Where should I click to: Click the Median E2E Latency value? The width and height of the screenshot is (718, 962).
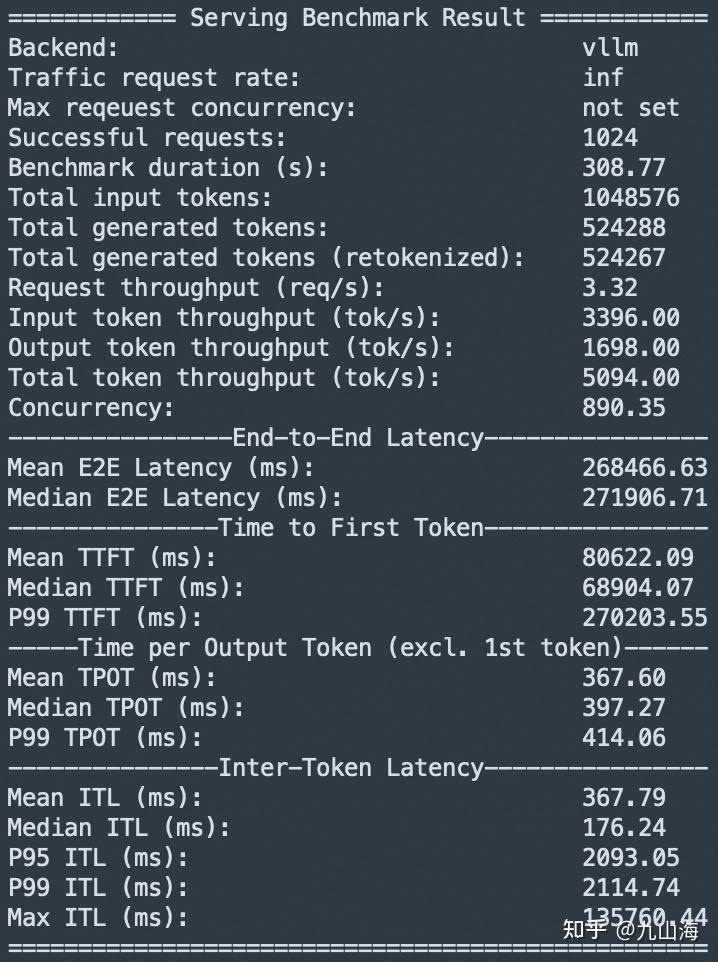[x=644, y=497]
